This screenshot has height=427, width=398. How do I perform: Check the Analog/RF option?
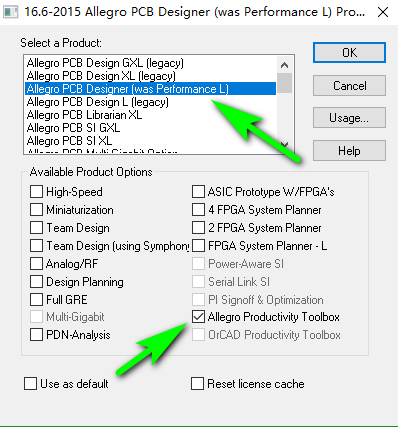tap(36, 264)
